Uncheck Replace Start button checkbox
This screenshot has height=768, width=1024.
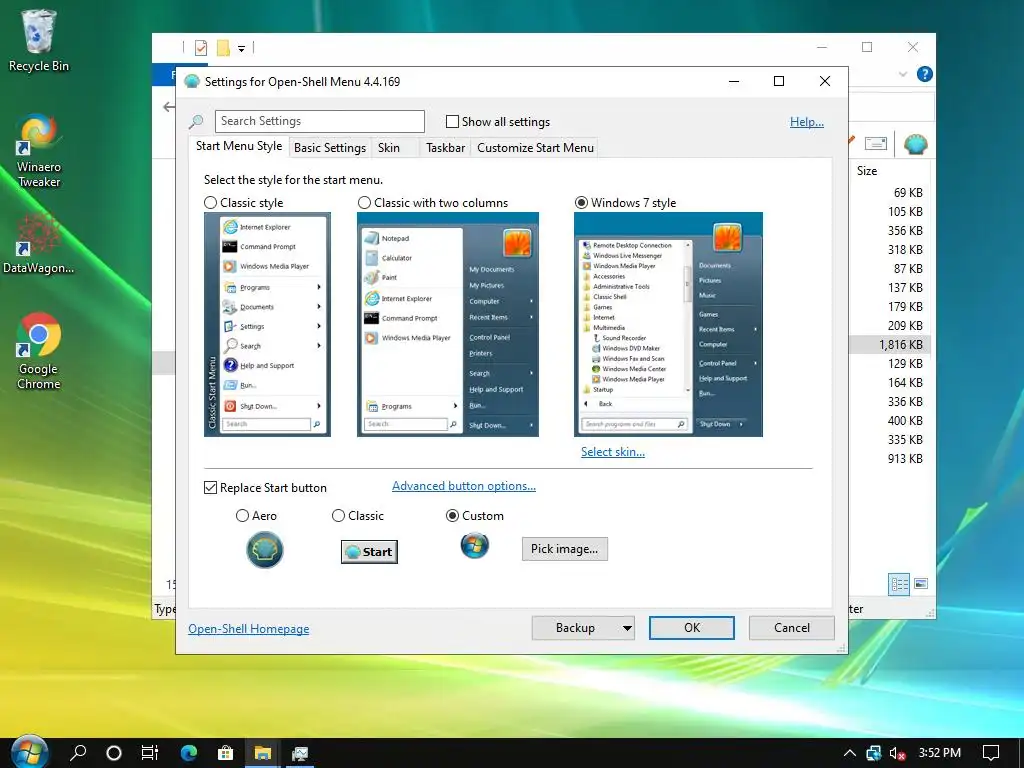click(x=210, y=488)
